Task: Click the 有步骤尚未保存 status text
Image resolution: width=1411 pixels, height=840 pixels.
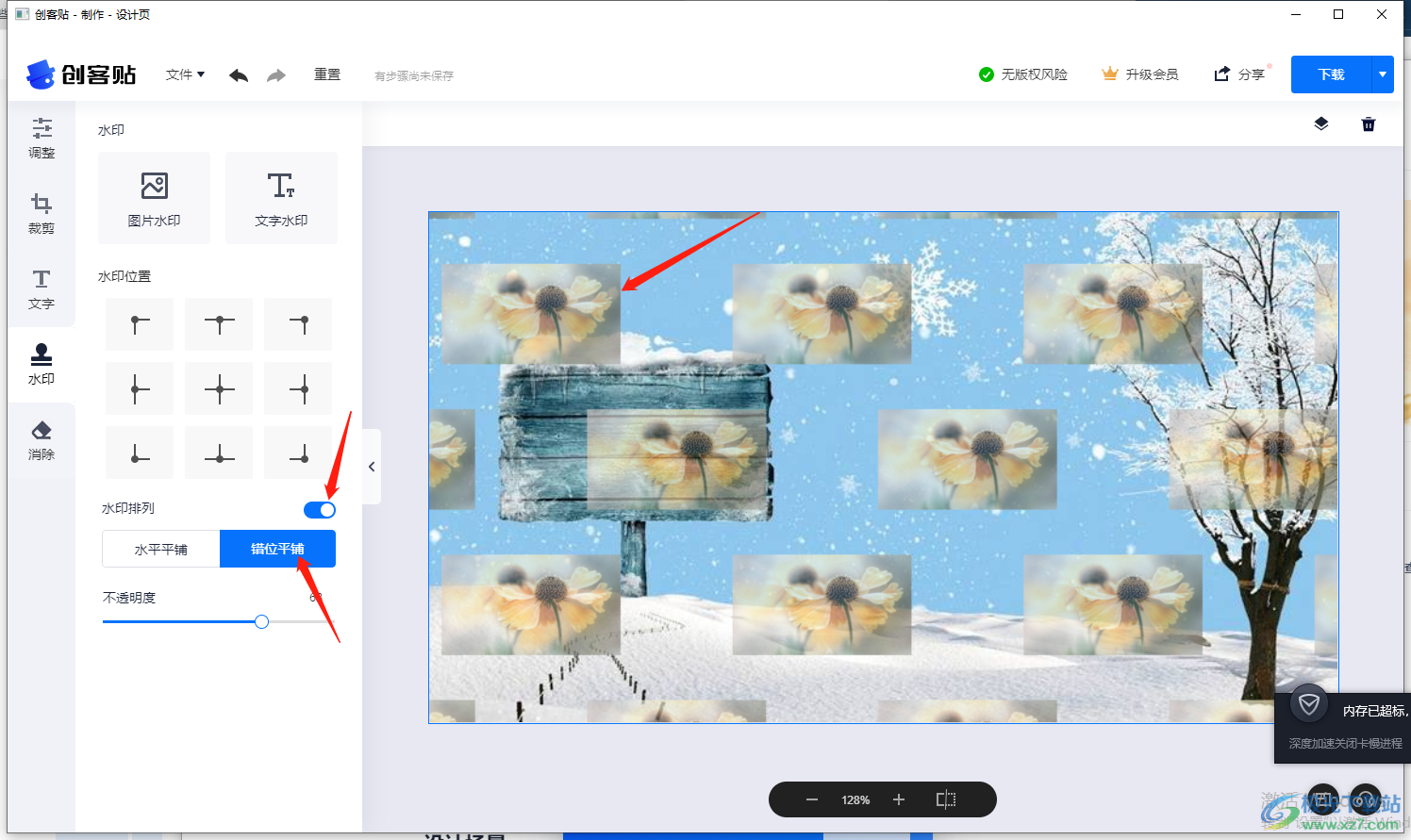Action: click(x=414, y=76)
